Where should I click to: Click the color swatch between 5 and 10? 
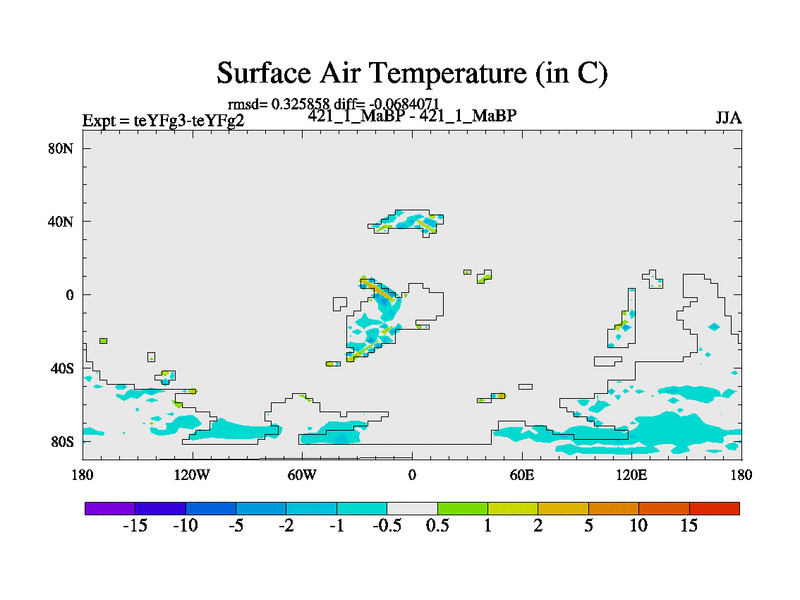point(613,508)
